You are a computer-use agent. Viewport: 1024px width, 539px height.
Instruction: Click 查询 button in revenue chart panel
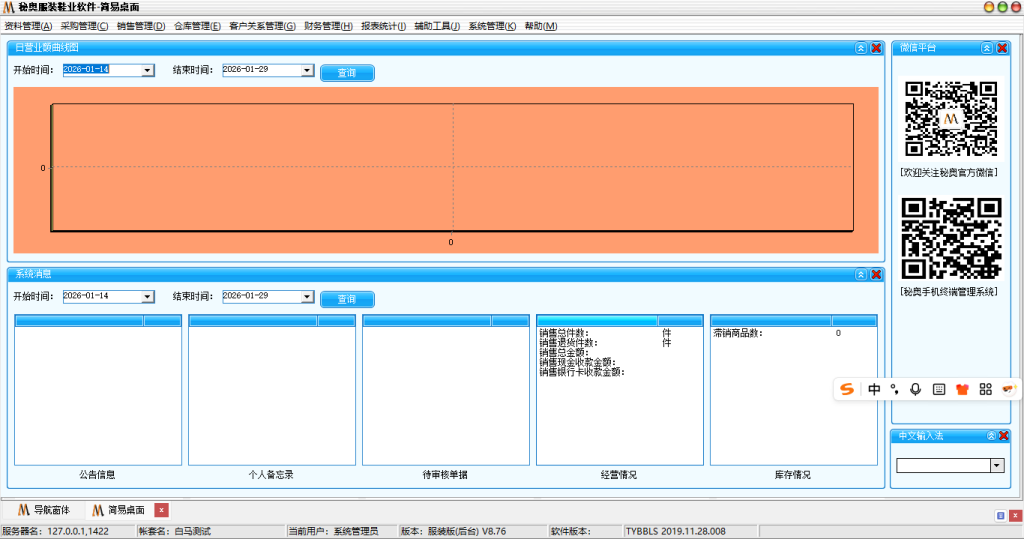347,73
